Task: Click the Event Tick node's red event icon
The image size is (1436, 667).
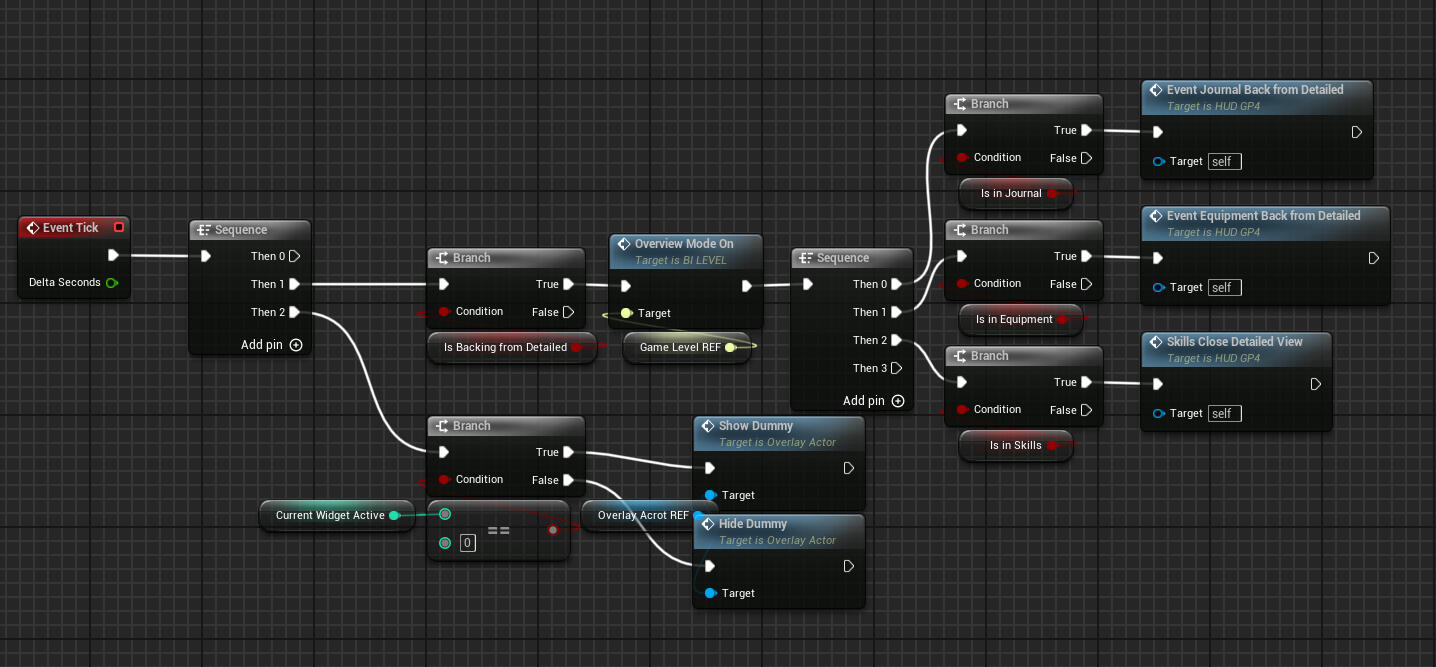Action: tap(32, 228)
